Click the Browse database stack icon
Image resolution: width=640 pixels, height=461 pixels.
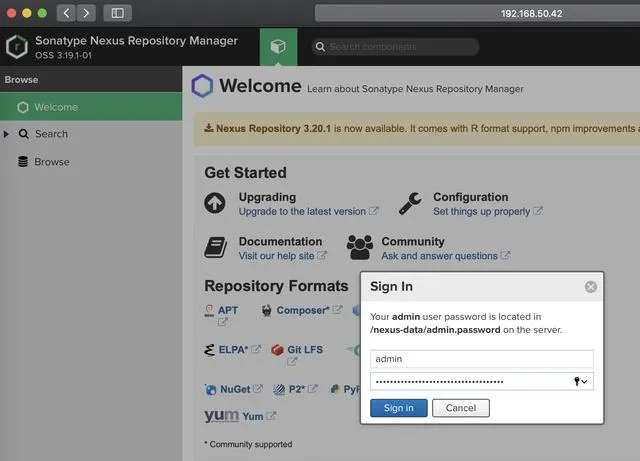[x=23, y=162]
